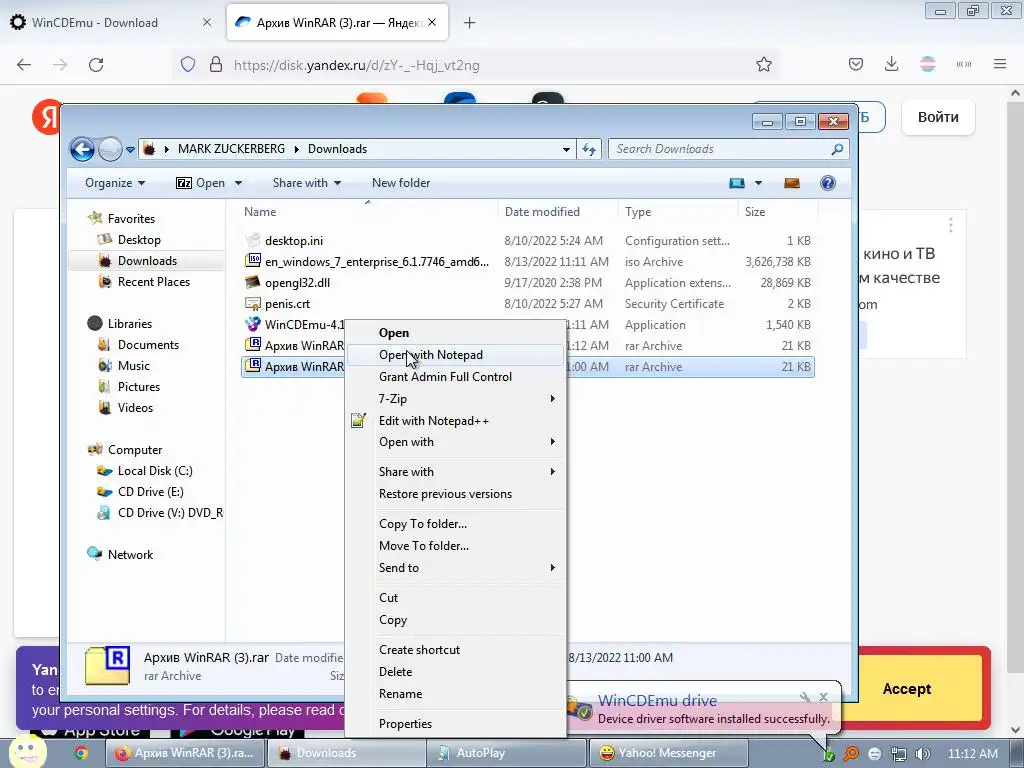The image size is (1024, 768).
Task: Expand the Send to submenu
Action: pos(455,568)
